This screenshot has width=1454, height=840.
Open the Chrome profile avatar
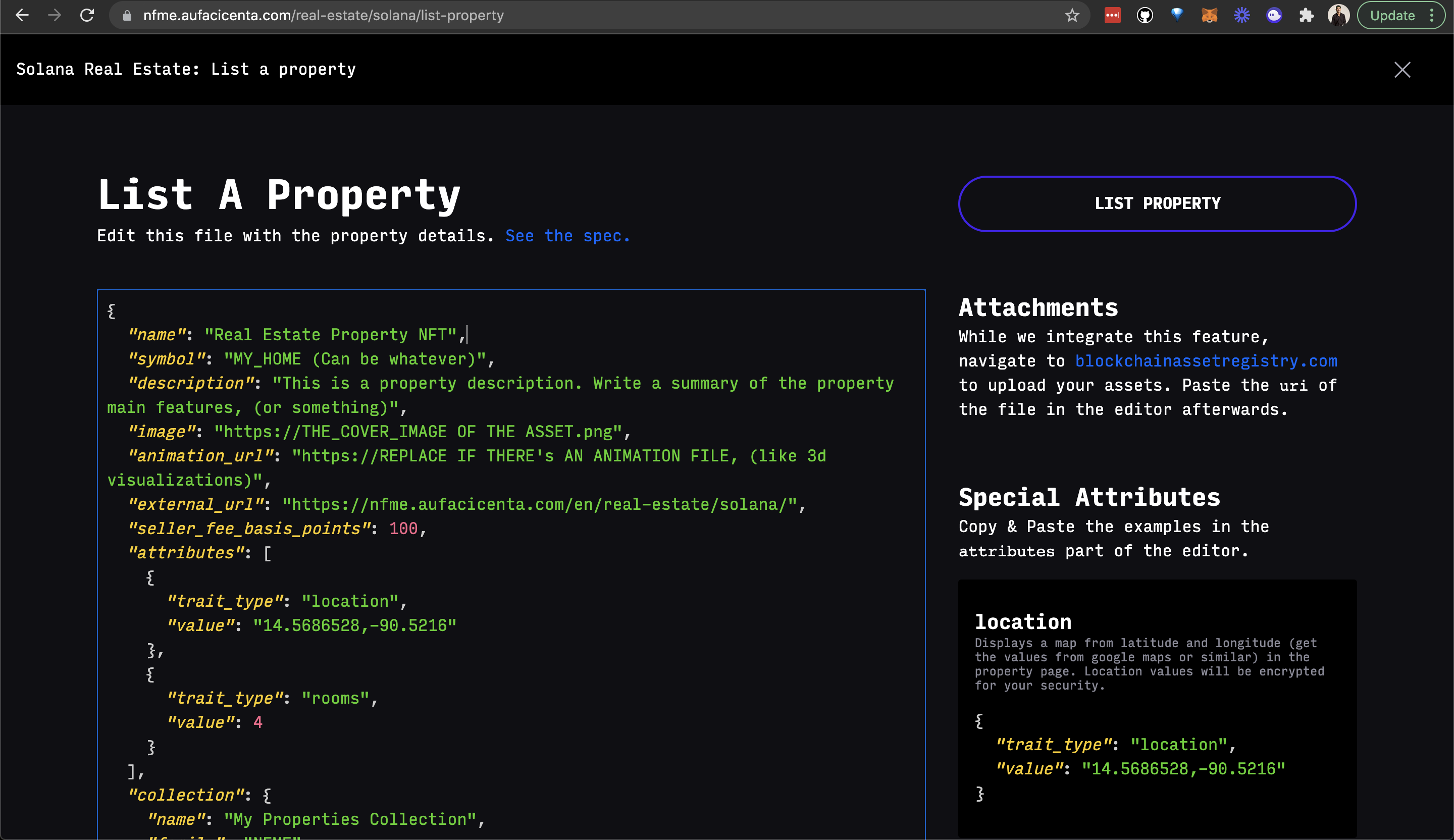1338,16
